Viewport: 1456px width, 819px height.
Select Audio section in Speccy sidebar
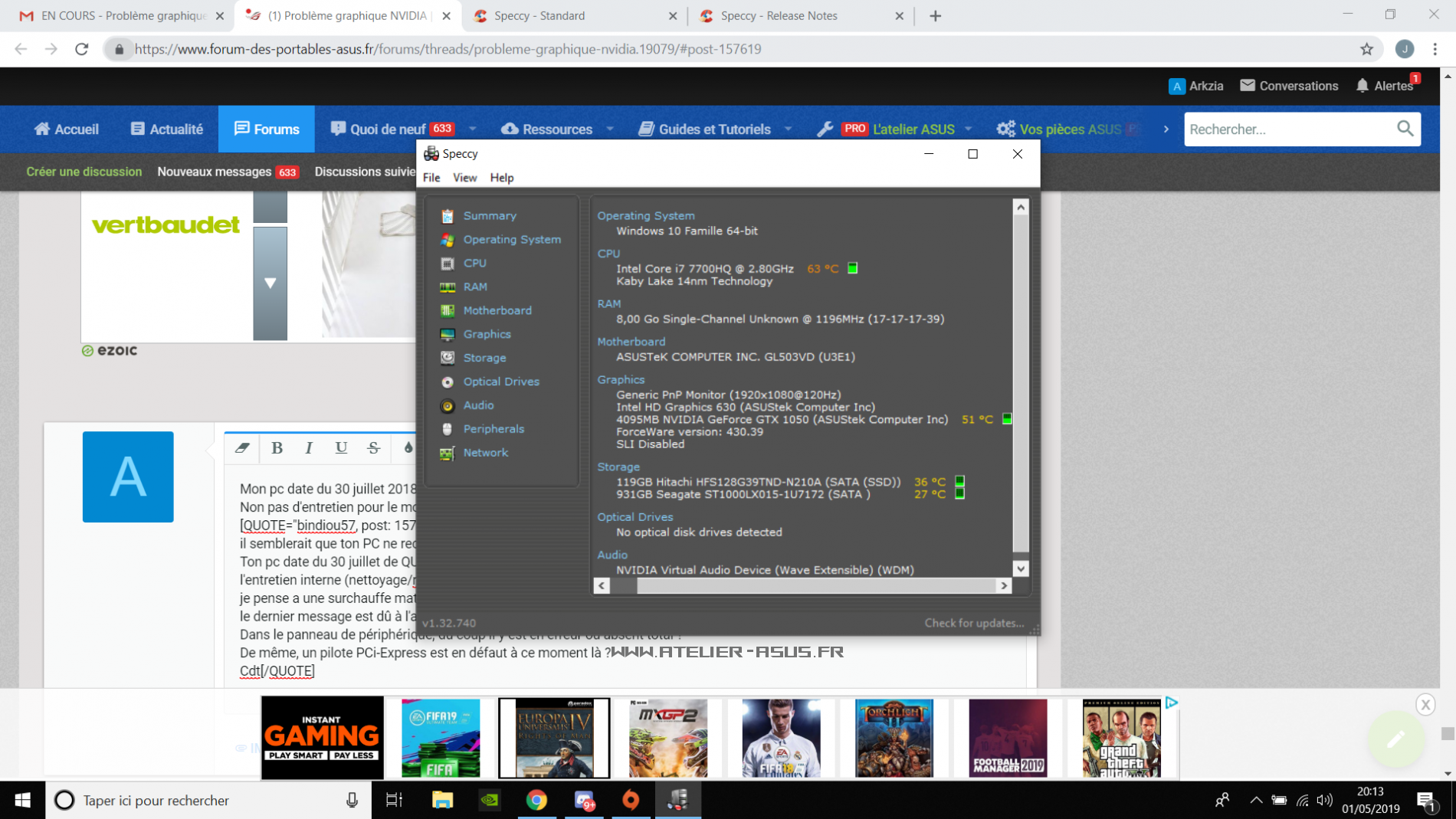pyautogui.click(x=478, y=405)
